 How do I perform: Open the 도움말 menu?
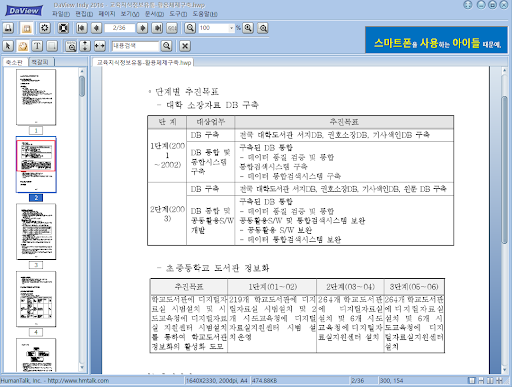(x=205, y=14)
